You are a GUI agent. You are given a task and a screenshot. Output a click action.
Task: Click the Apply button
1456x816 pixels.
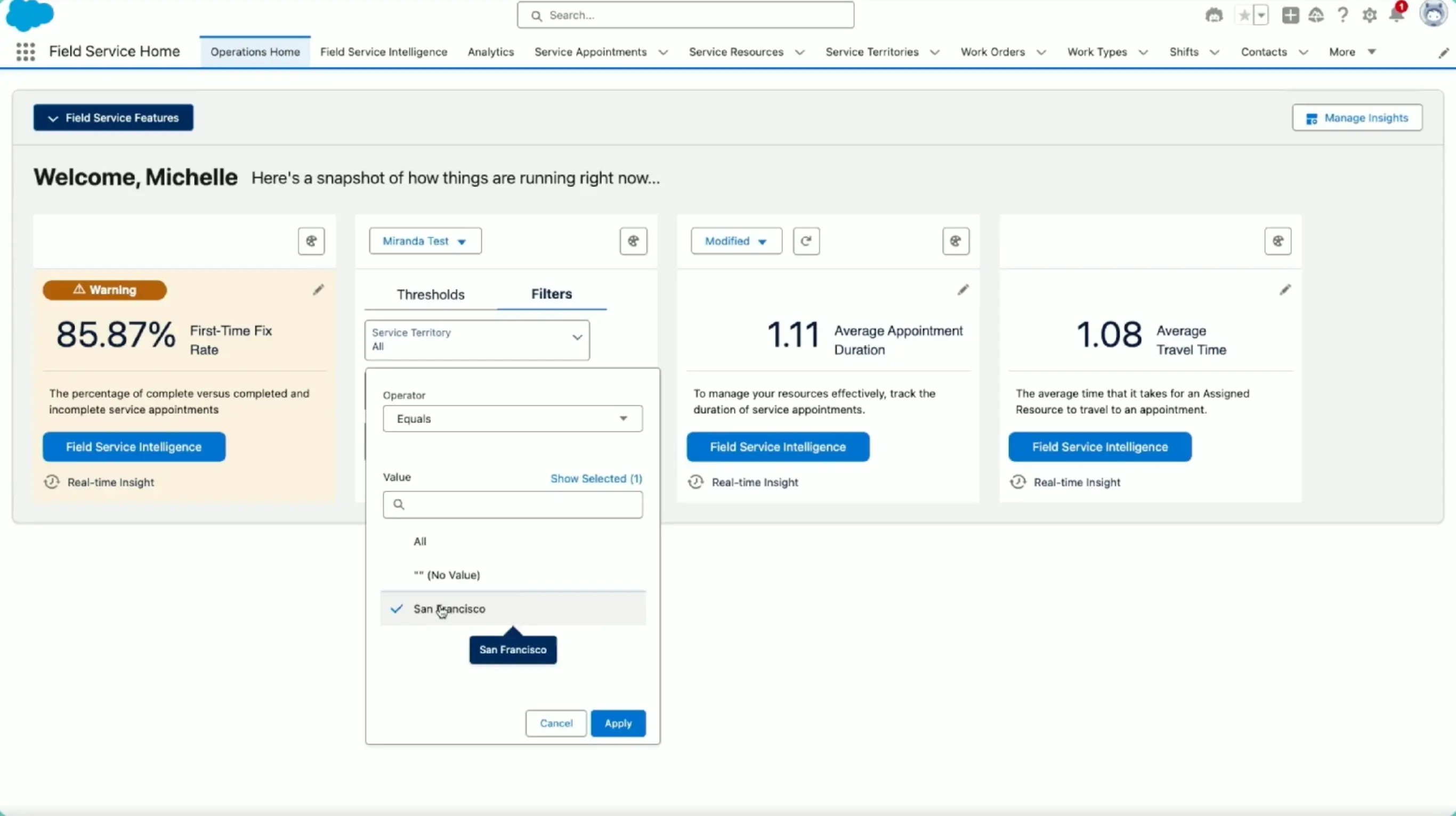618,723
